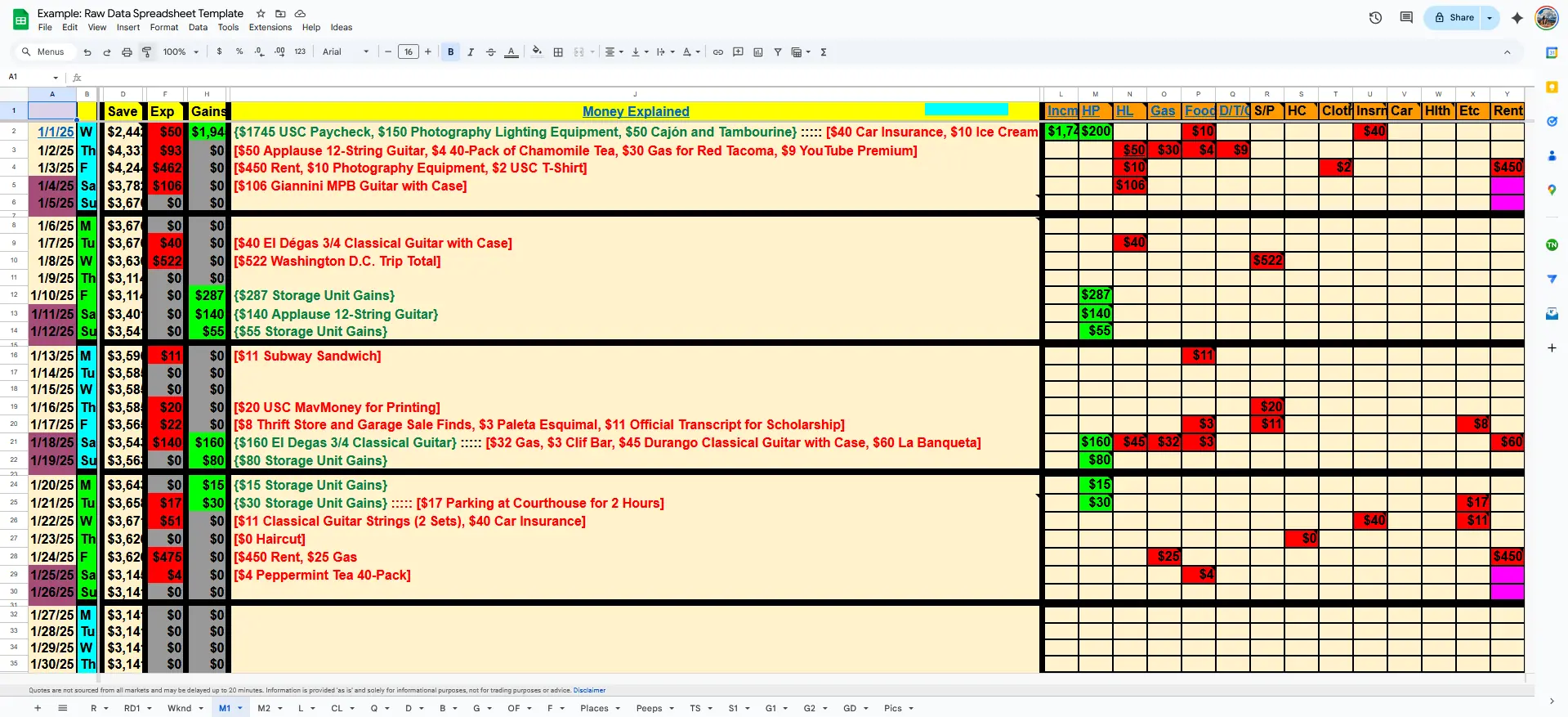The width and height of the screenshot is (1568, 717).
Task: Open the File menu
Action: 45,27
